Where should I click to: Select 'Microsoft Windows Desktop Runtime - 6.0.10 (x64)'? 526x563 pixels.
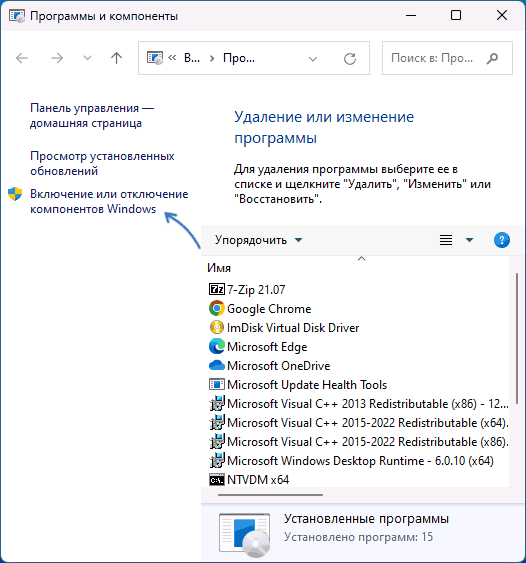(x=360, y=461)
